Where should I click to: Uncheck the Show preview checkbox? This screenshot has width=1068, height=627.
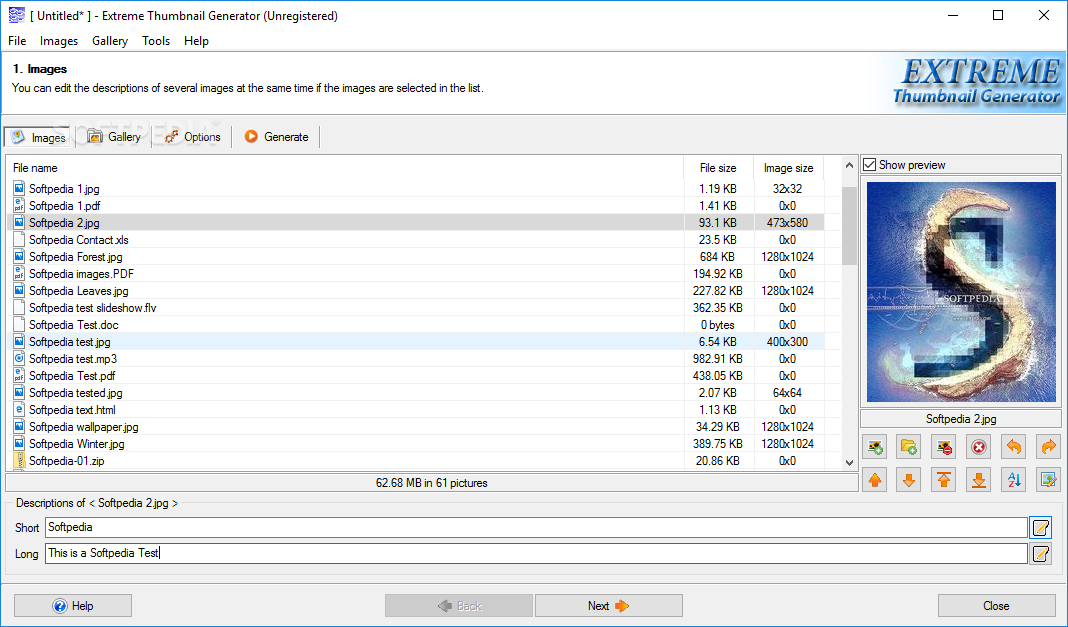pos(870,165)
